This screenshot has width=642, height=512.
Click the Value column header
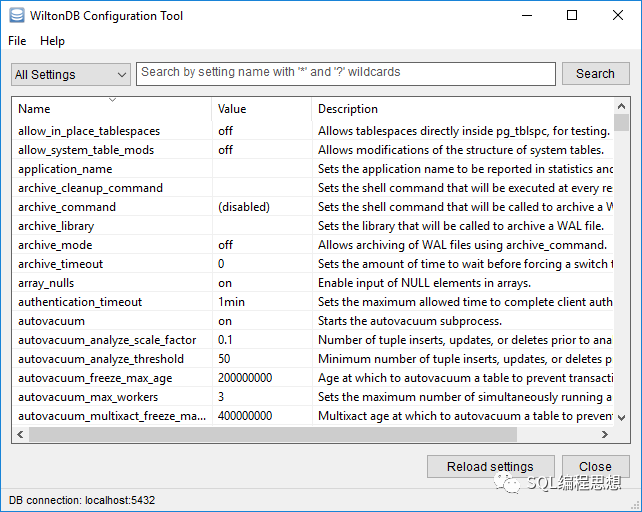[261, 109]
